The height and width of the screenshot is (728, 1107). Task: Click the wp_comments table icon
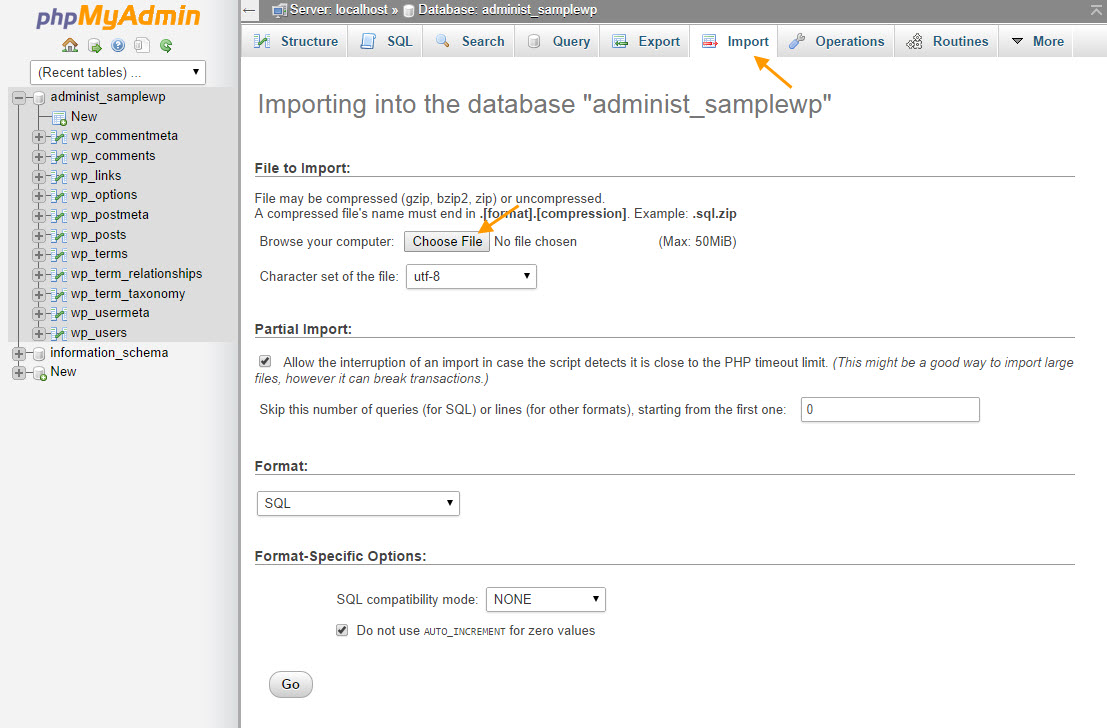(59, 156)
